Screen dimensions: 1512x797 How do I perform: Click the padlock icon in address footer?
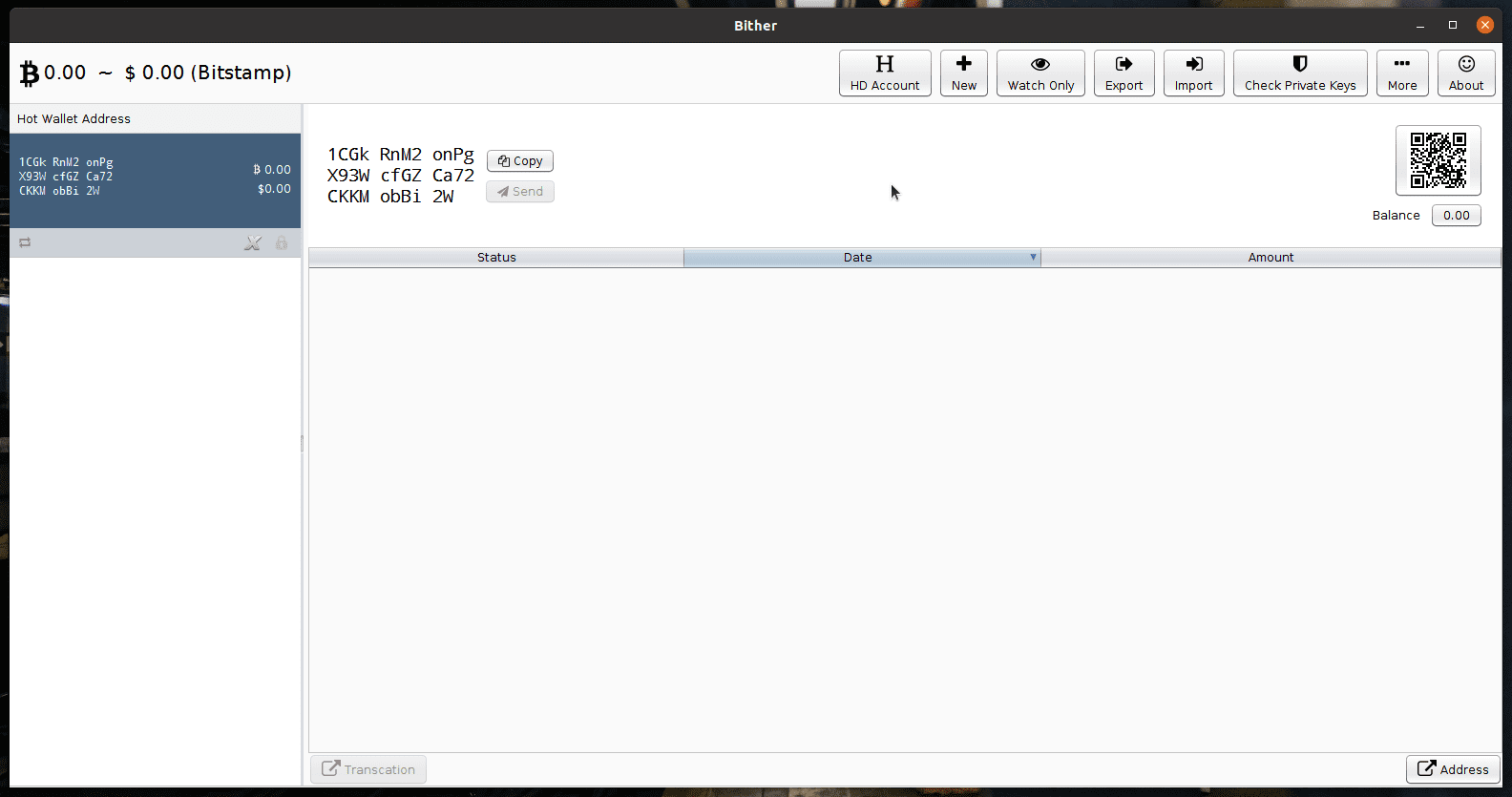coord(282,243)
